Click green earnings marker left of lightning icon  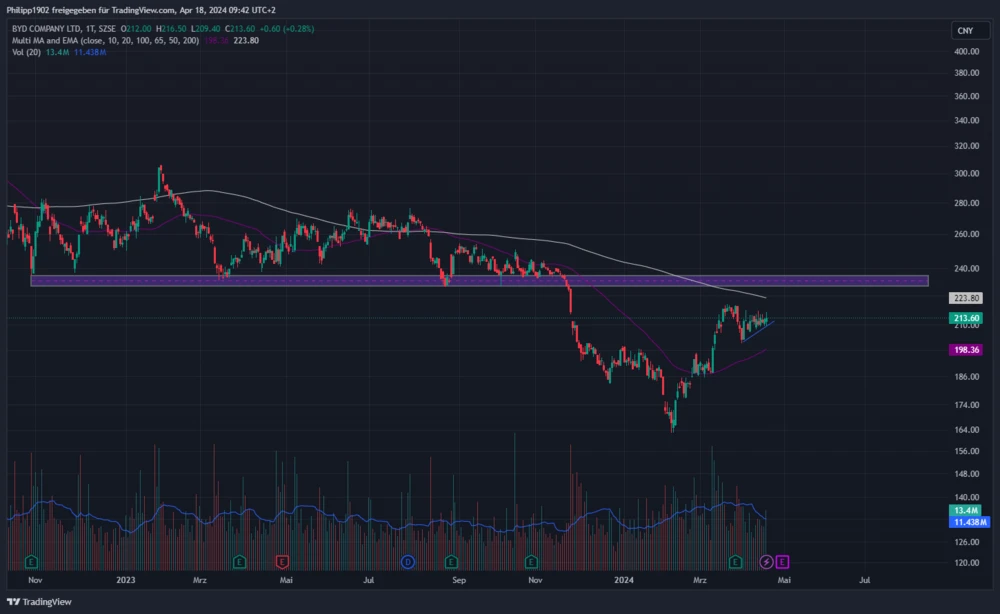coord(736,561)
